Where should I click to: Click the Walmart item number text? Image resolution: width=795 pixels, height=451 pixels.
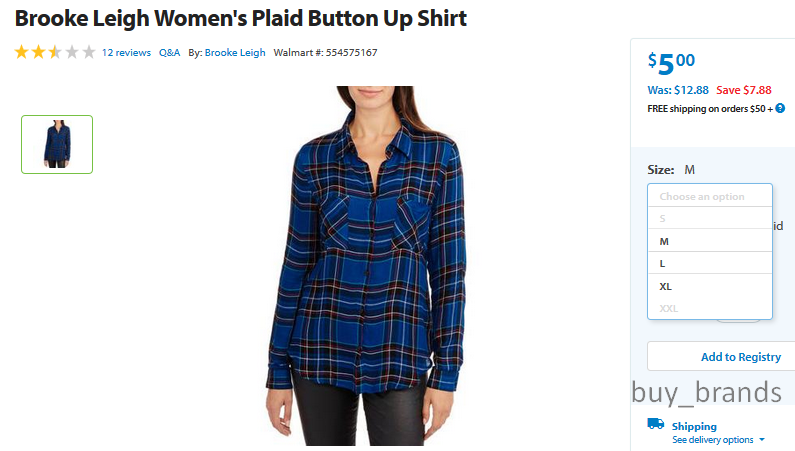click(326, 53)
